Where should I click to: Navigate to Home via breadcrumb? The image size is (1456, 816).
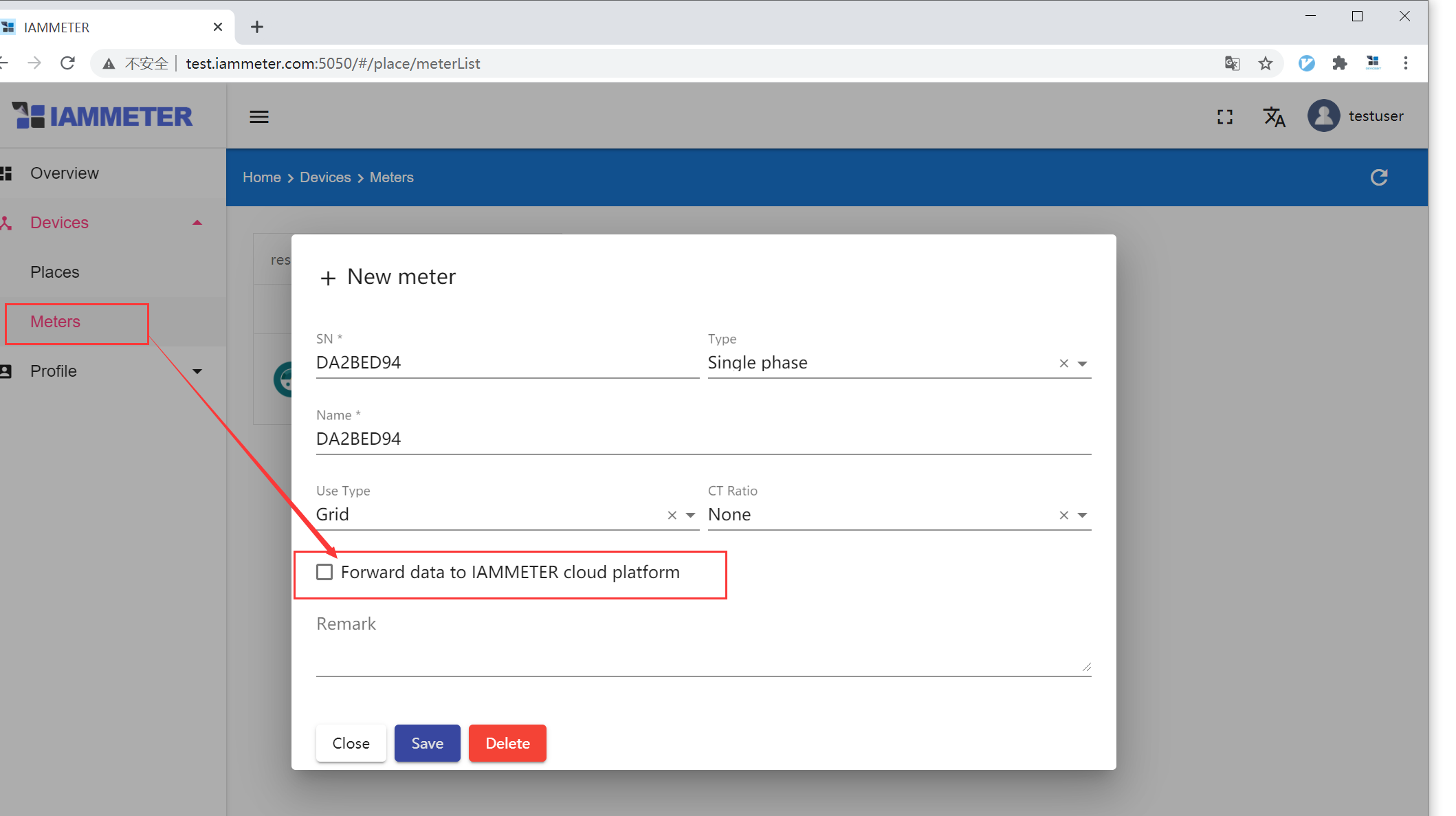click(x=261, y=177)
